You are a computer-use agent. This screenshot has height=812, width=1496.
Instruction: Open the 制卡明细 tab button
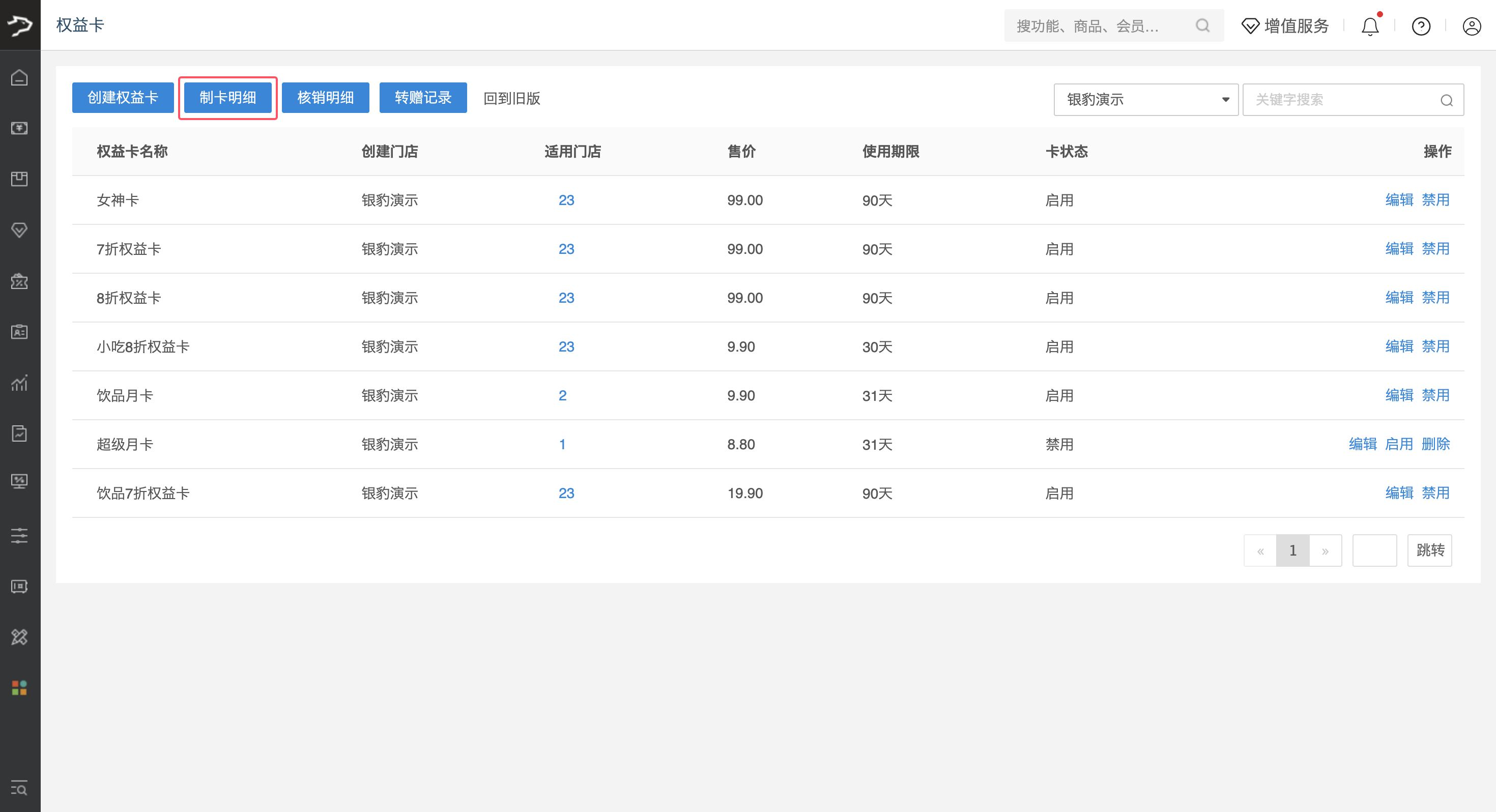227,98
